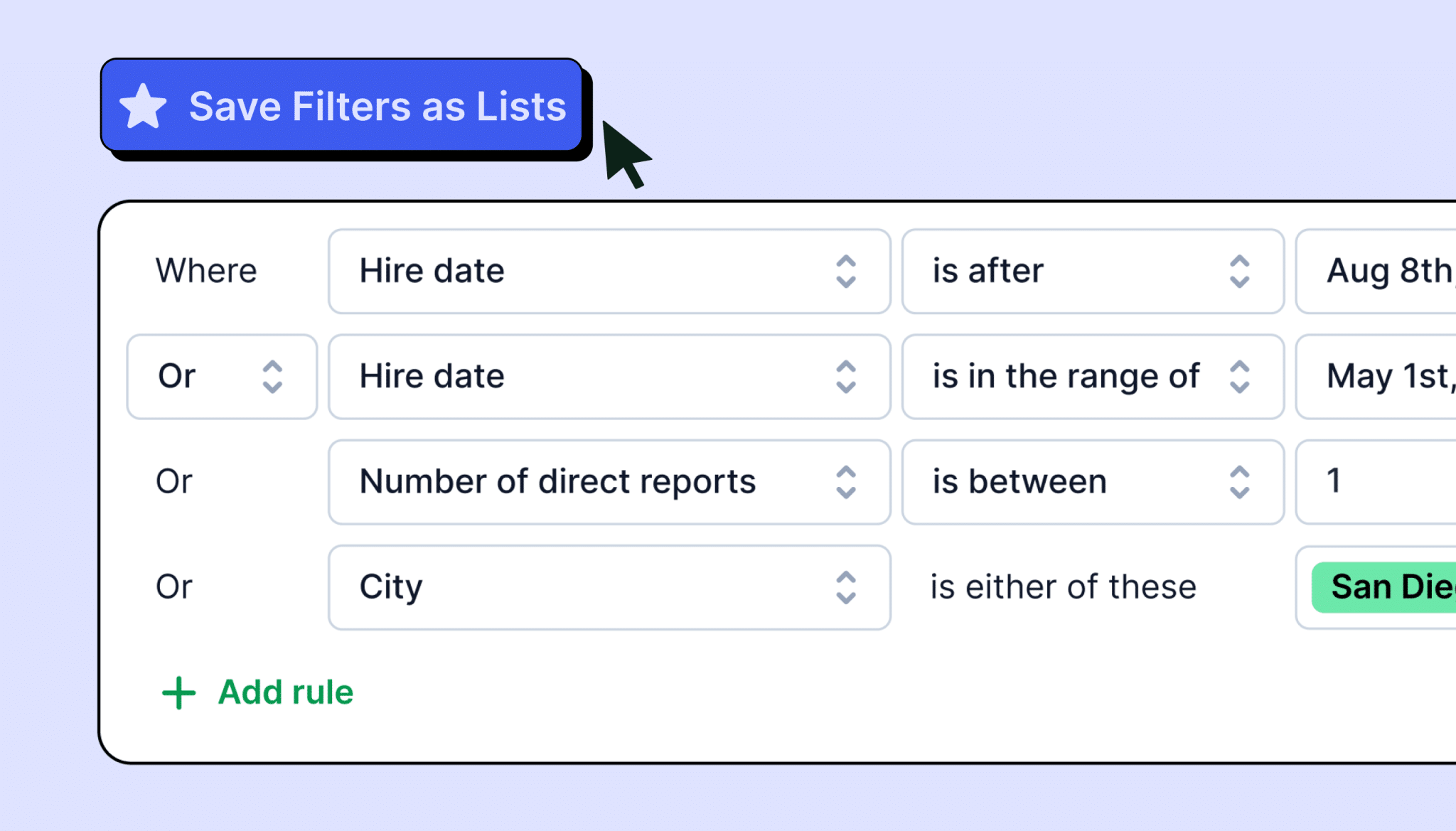1456x831 pixels.
Task: Click the Add rule link
Action: point(258,692)
